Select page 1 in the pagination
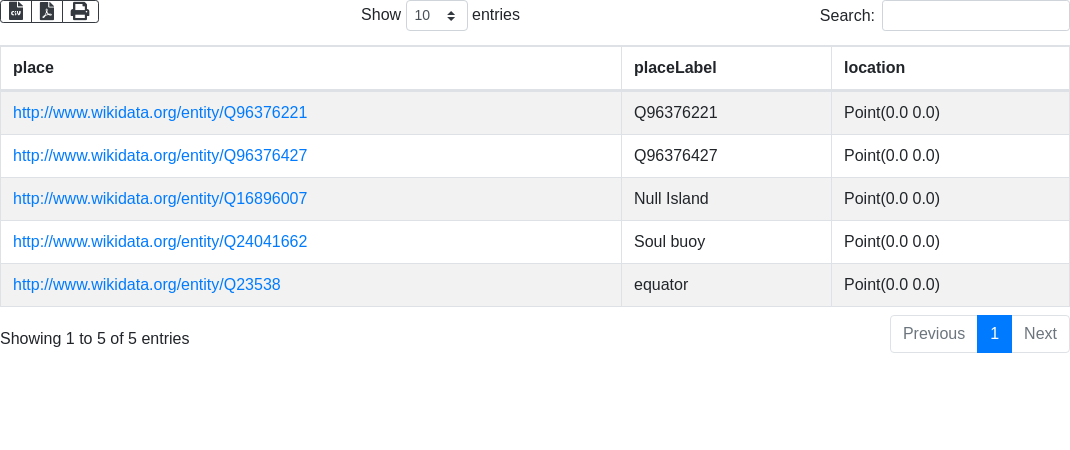Screen dimensions: 1070x450 (994, 334)
